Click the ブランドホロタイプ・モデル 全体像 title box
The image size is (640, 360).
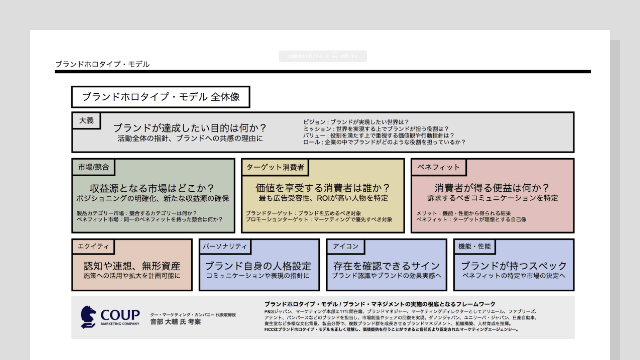[160, 97]
